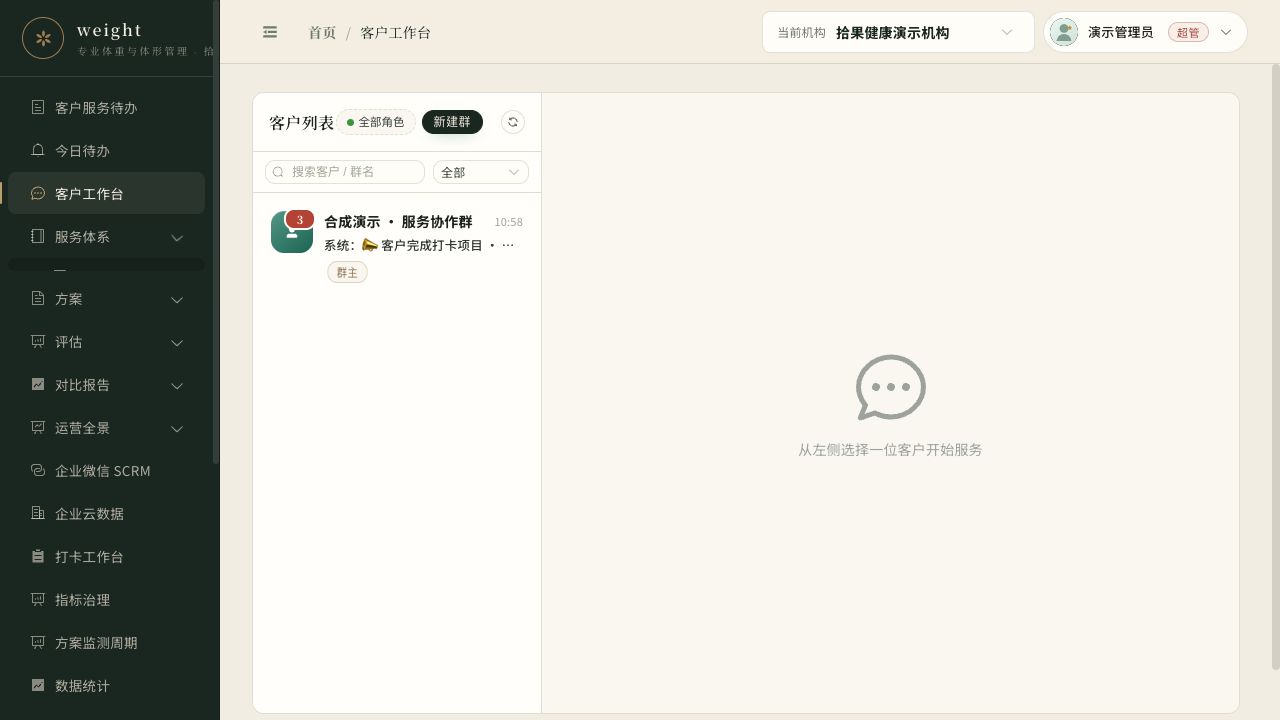
Task: Open the 当前机构 organization dropdown
Action: 898,32
